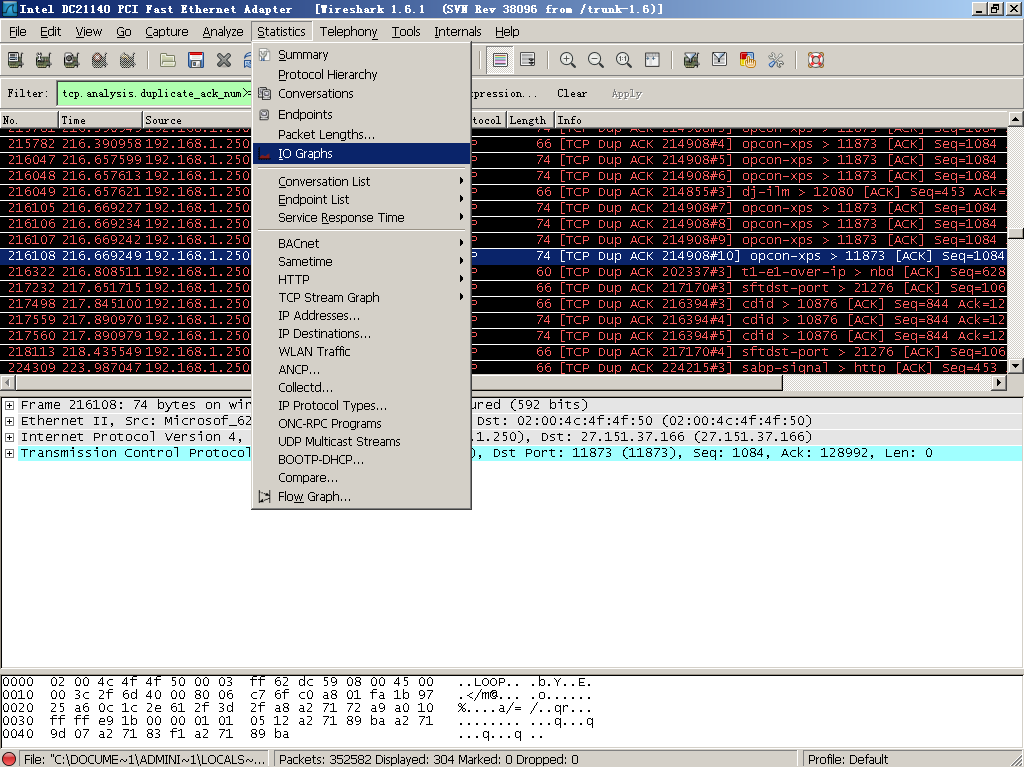This screenshot has width=1024, height=768.
Task: Click the help lifebuoy icon
Action: click(816, 60)
